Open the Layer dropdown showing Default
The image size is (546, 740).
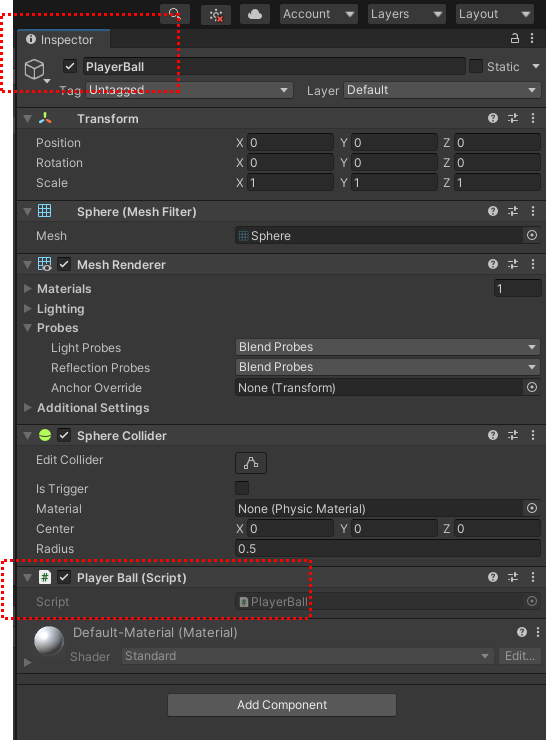click(x=442, y=90)
